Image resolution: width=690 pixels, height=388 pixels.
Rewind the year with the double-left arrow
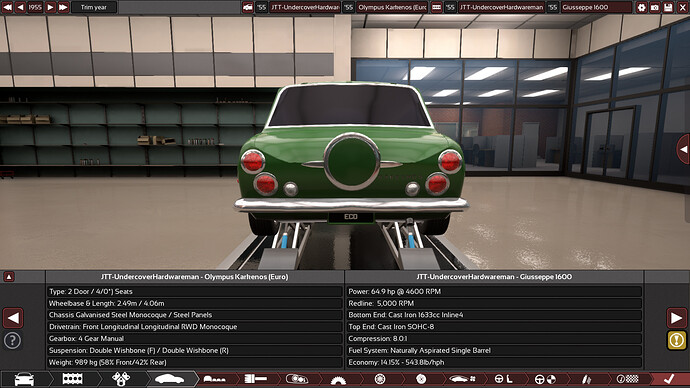click(x=7, y=7)
